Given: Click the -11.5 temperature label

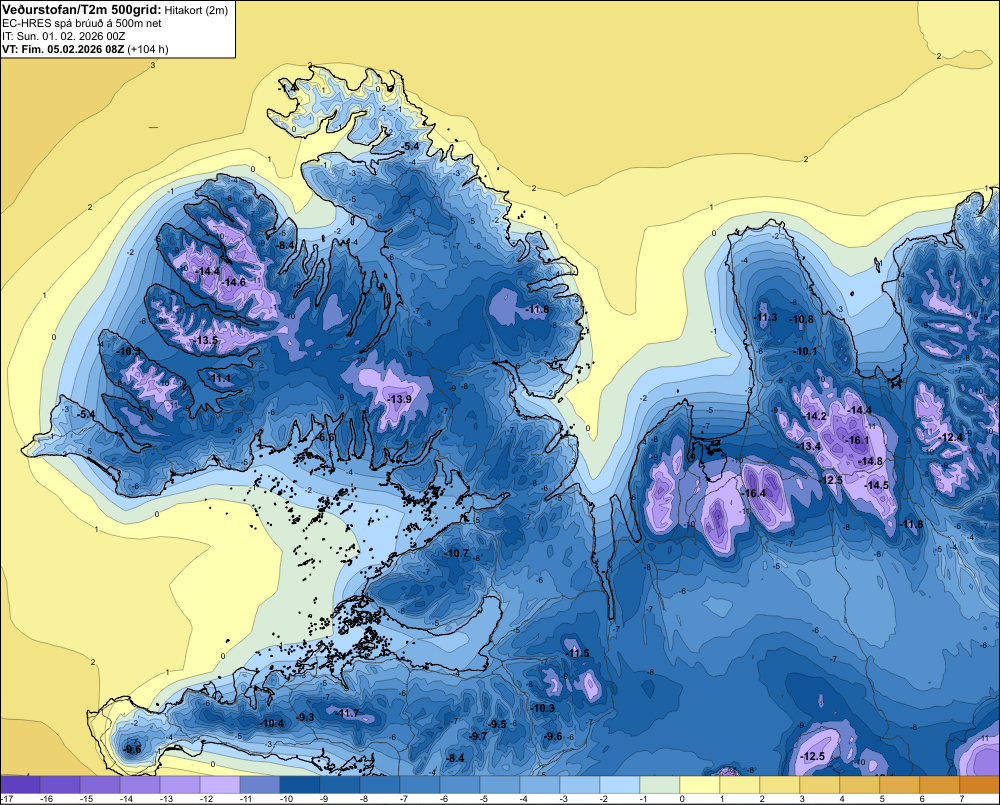Looking at the screenshot, I should coord(578,653).
